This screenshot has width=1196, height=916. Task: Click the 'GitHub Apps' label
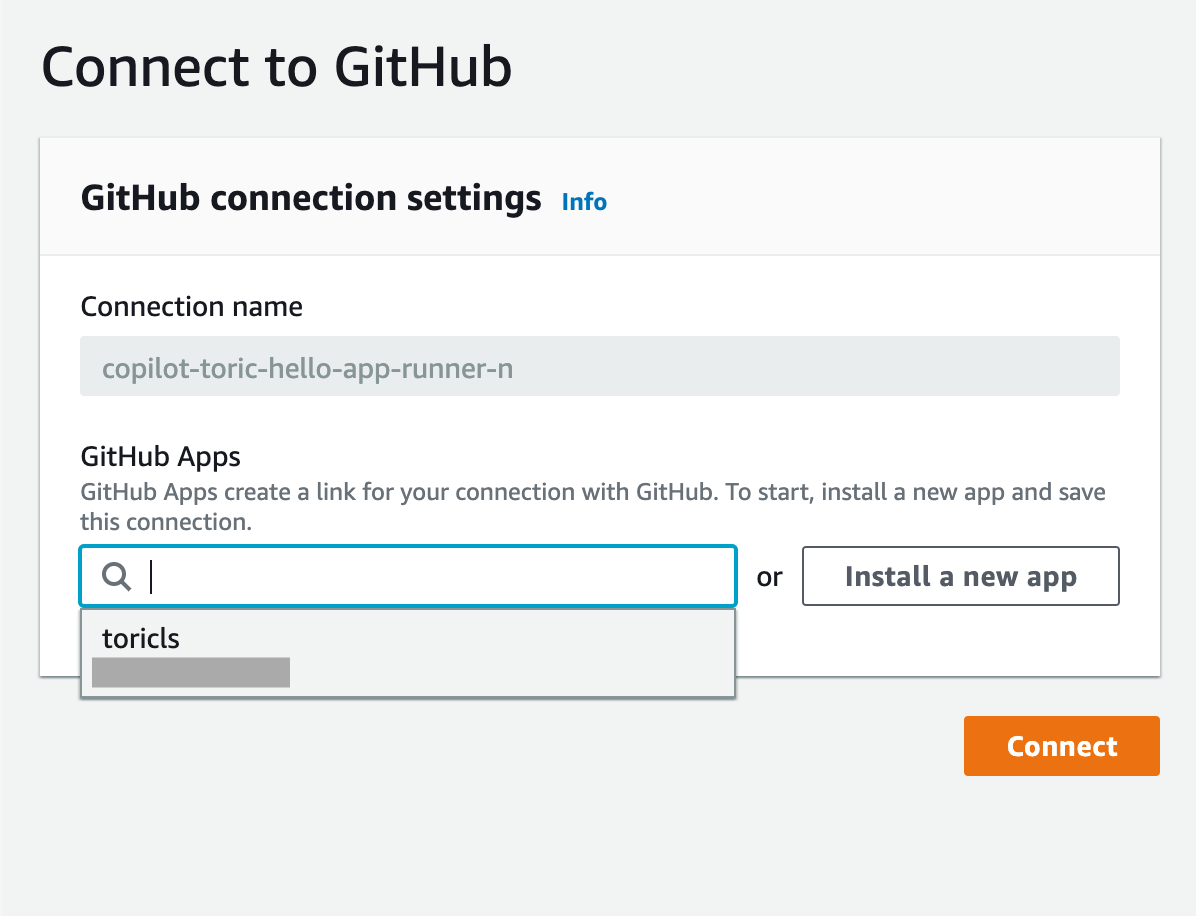[x=160, y=457]
